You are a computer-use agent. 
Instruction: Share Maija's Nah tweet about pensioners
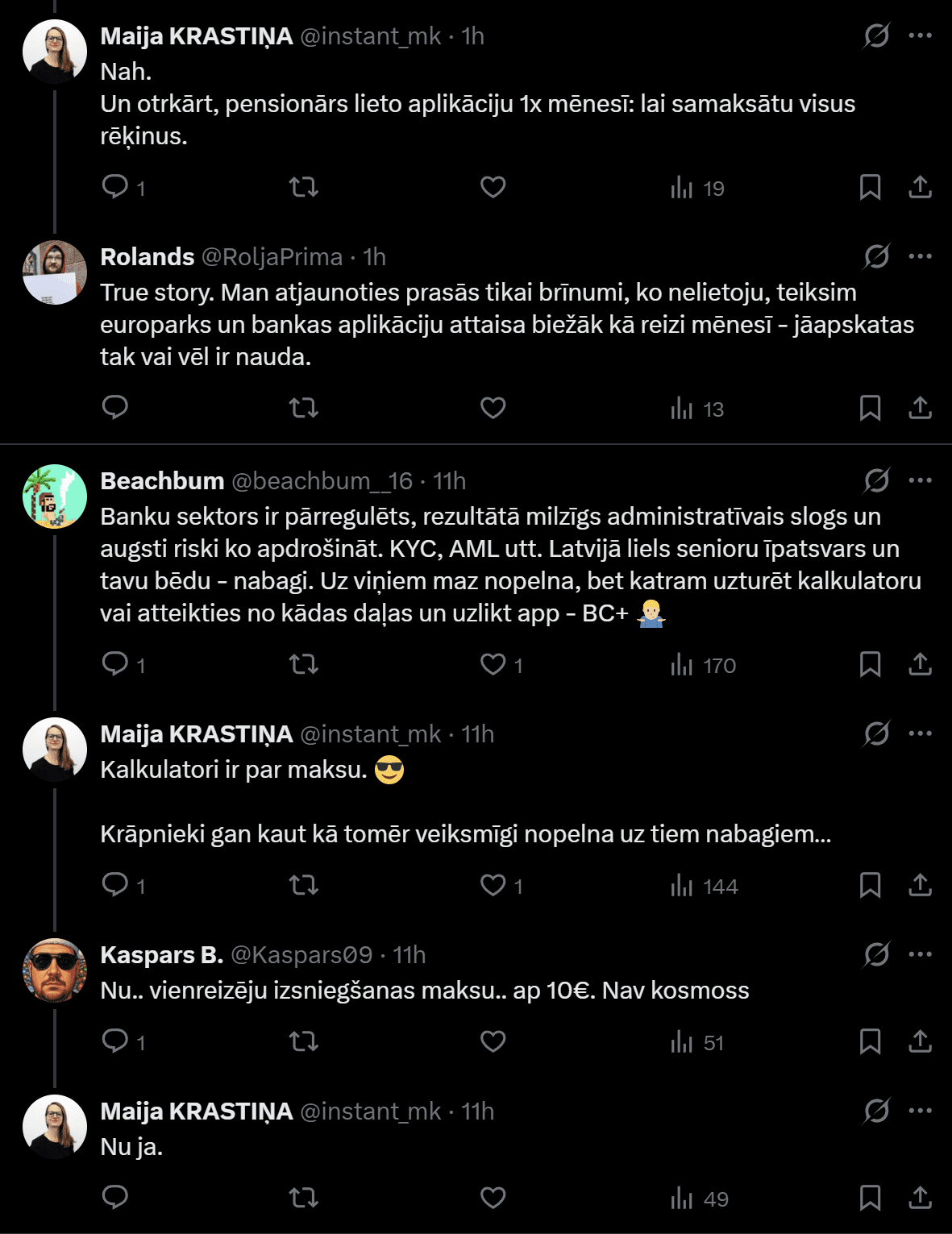click(920, 187)
